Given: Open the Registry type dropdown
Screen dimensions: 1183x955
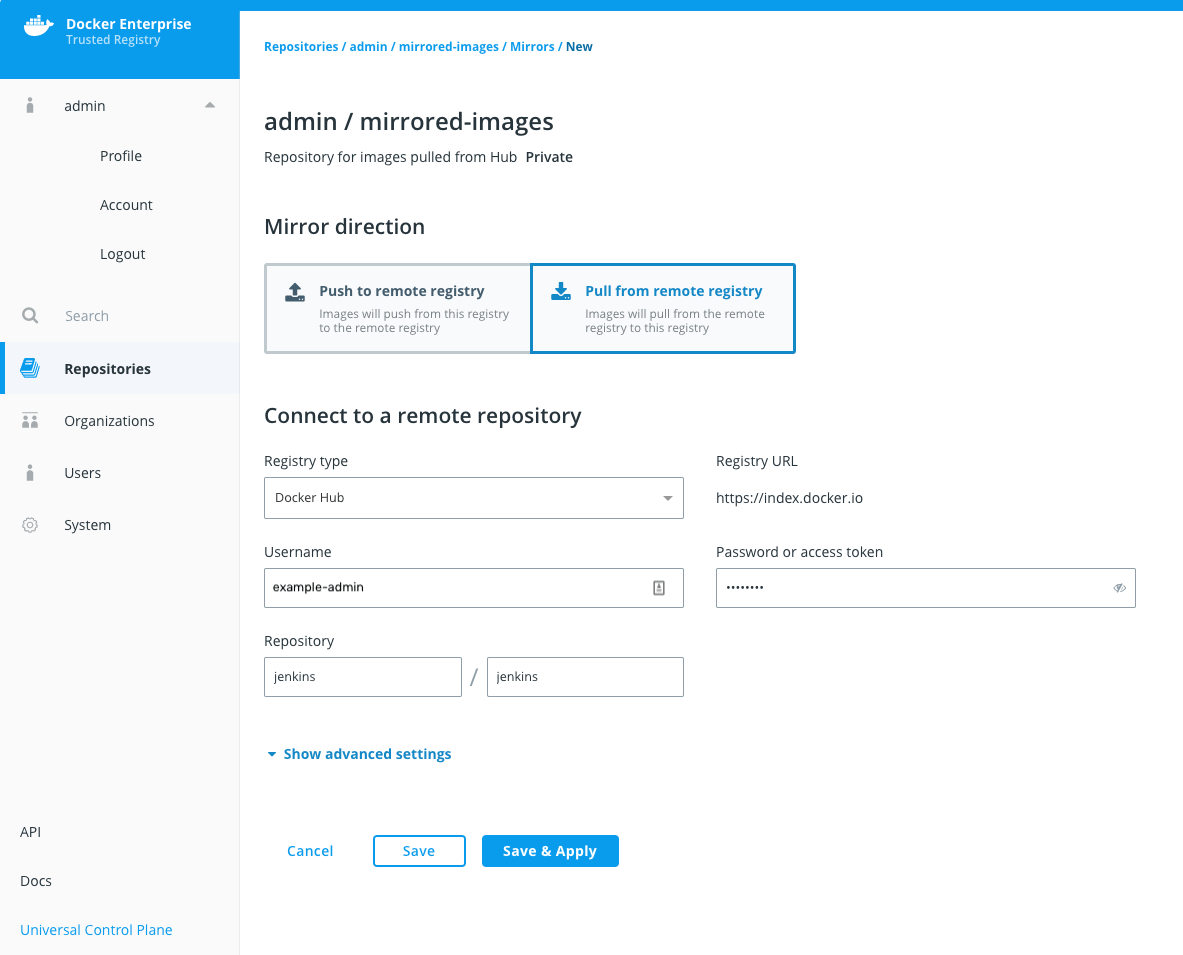Looking at the screenshot, I should click(474, 498).
